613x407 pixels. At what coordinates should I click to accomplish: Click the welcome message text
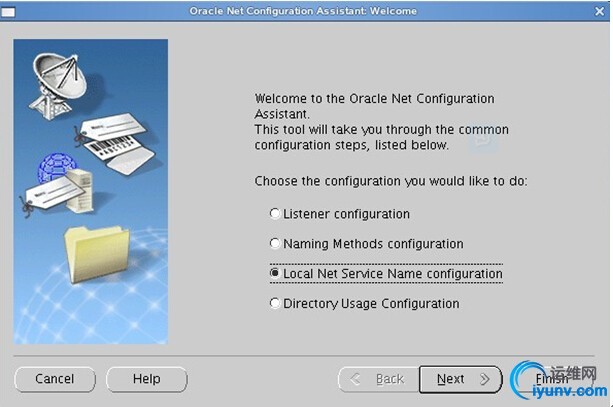(x=380, y=122)
